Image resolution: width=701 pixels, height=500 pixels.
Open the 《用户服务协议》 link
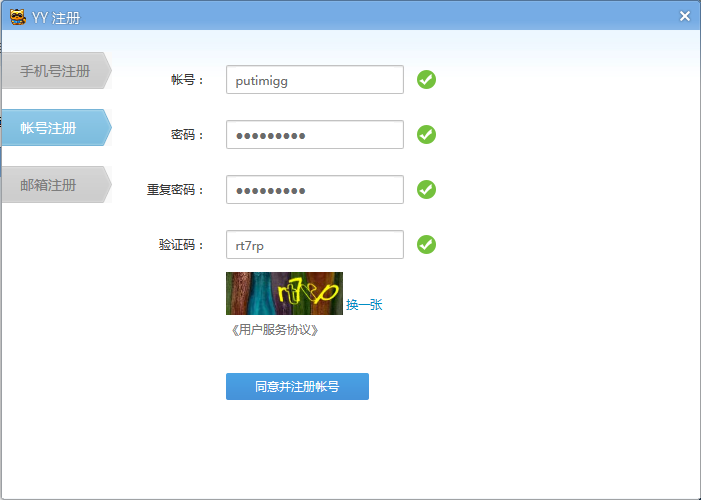pos(274,330)
